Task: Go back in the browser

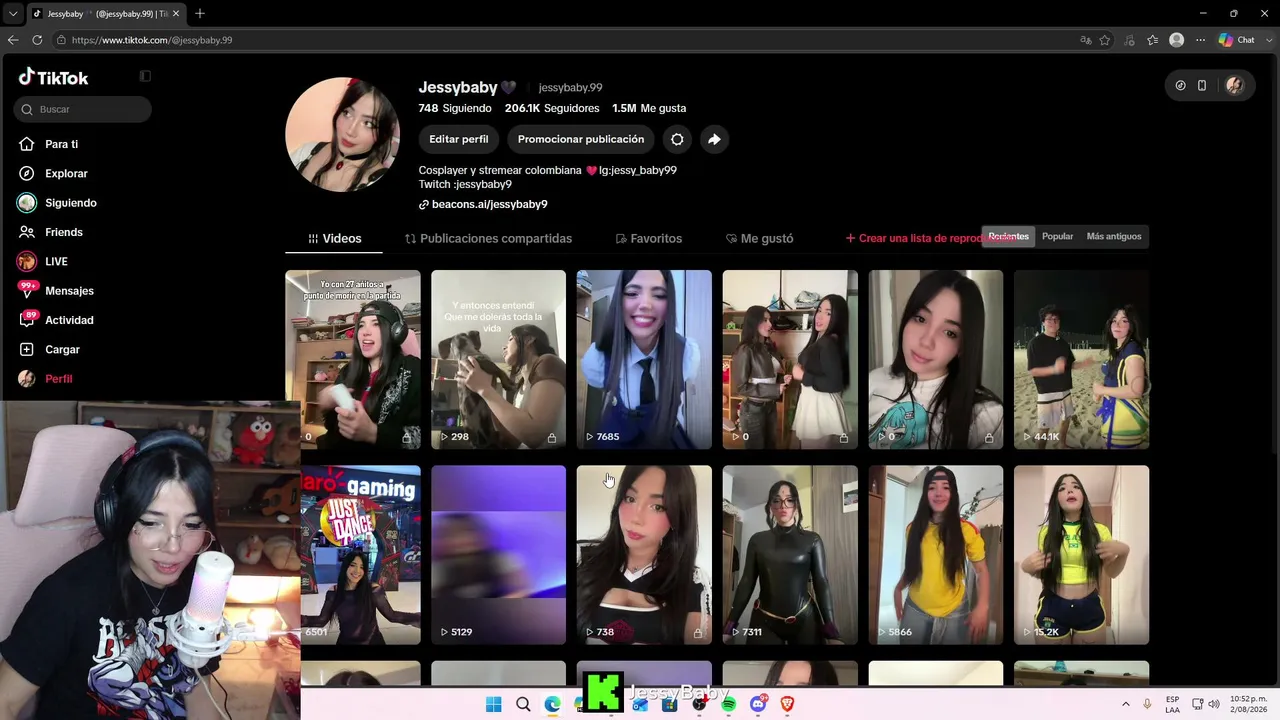Action: (x=13, y=40)
